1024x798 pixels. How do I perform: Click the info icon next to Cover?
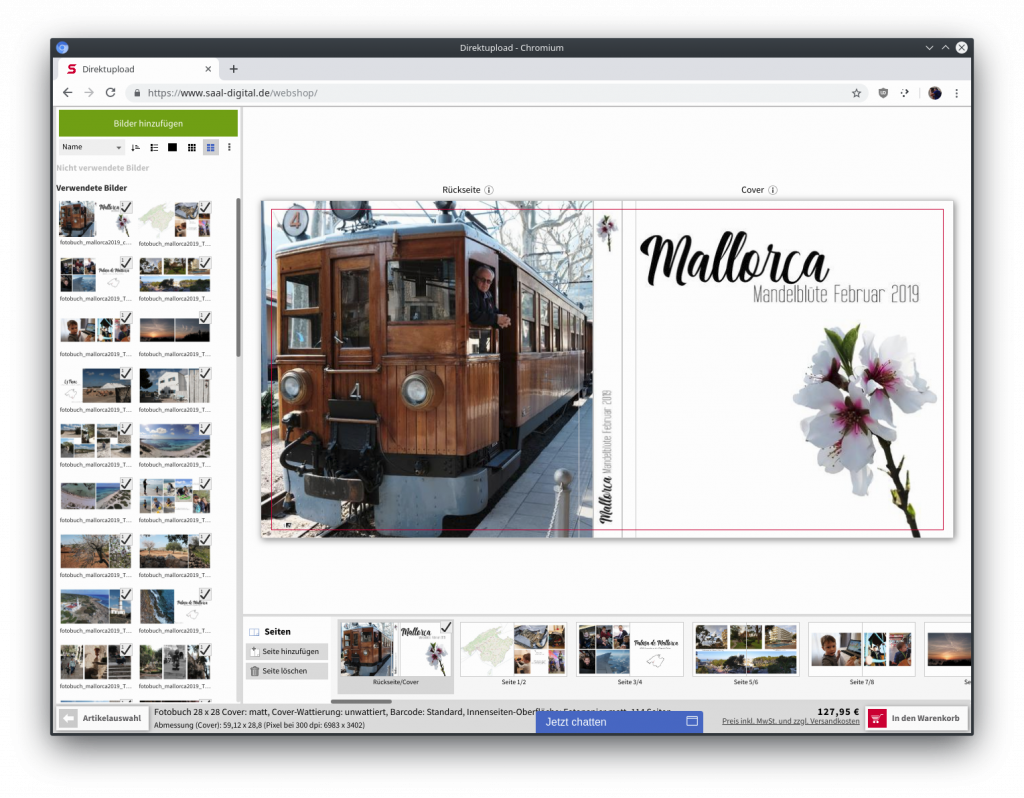[773, 190]
